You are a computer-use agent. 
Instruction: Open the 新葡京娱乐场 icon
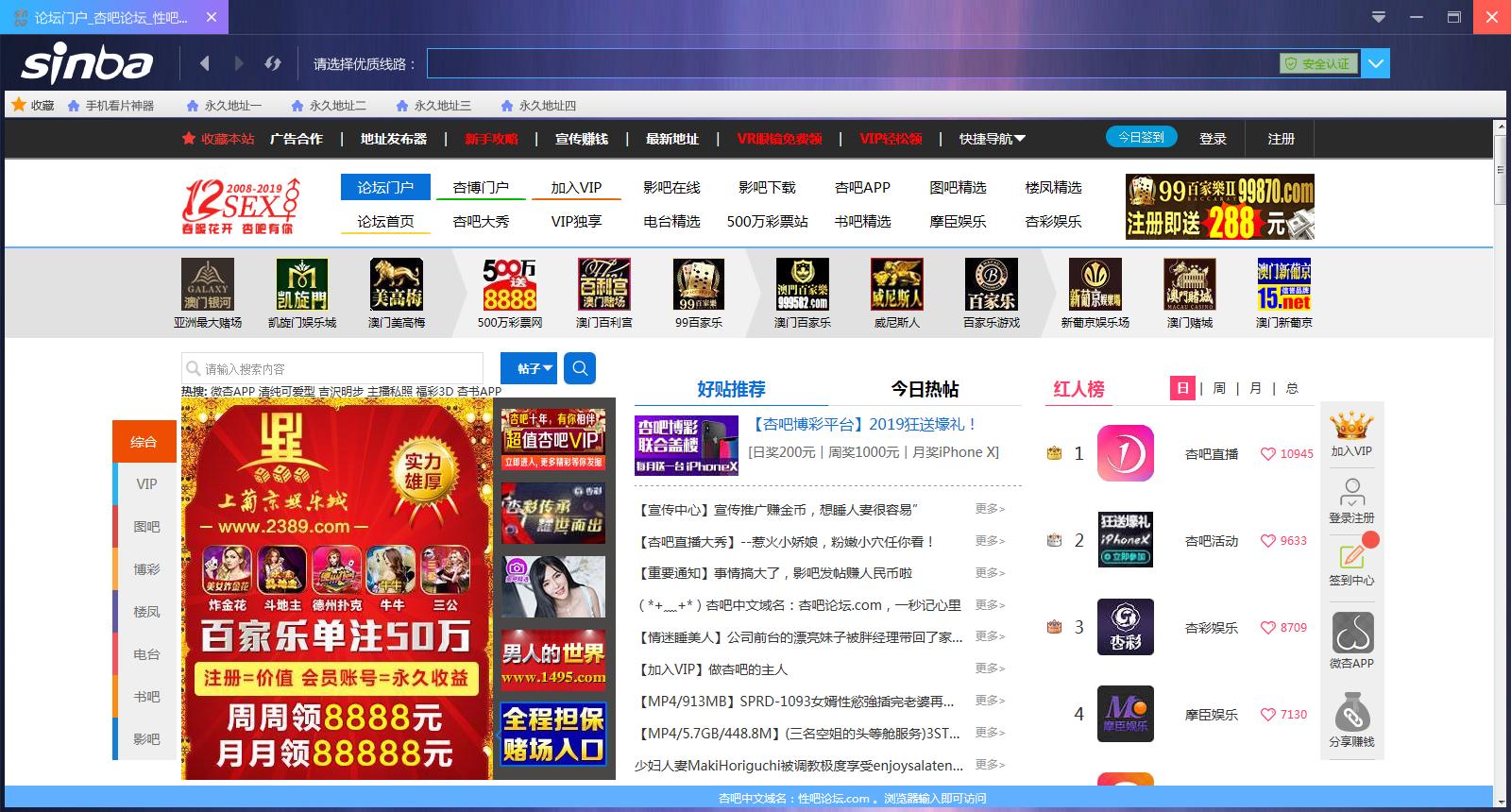pos(1095,284)
